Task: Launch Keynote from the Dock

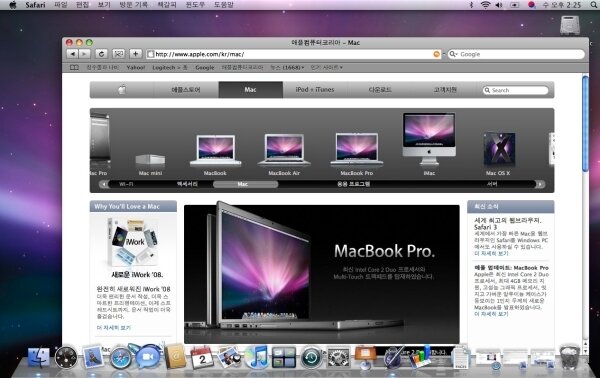Action: 365,357
